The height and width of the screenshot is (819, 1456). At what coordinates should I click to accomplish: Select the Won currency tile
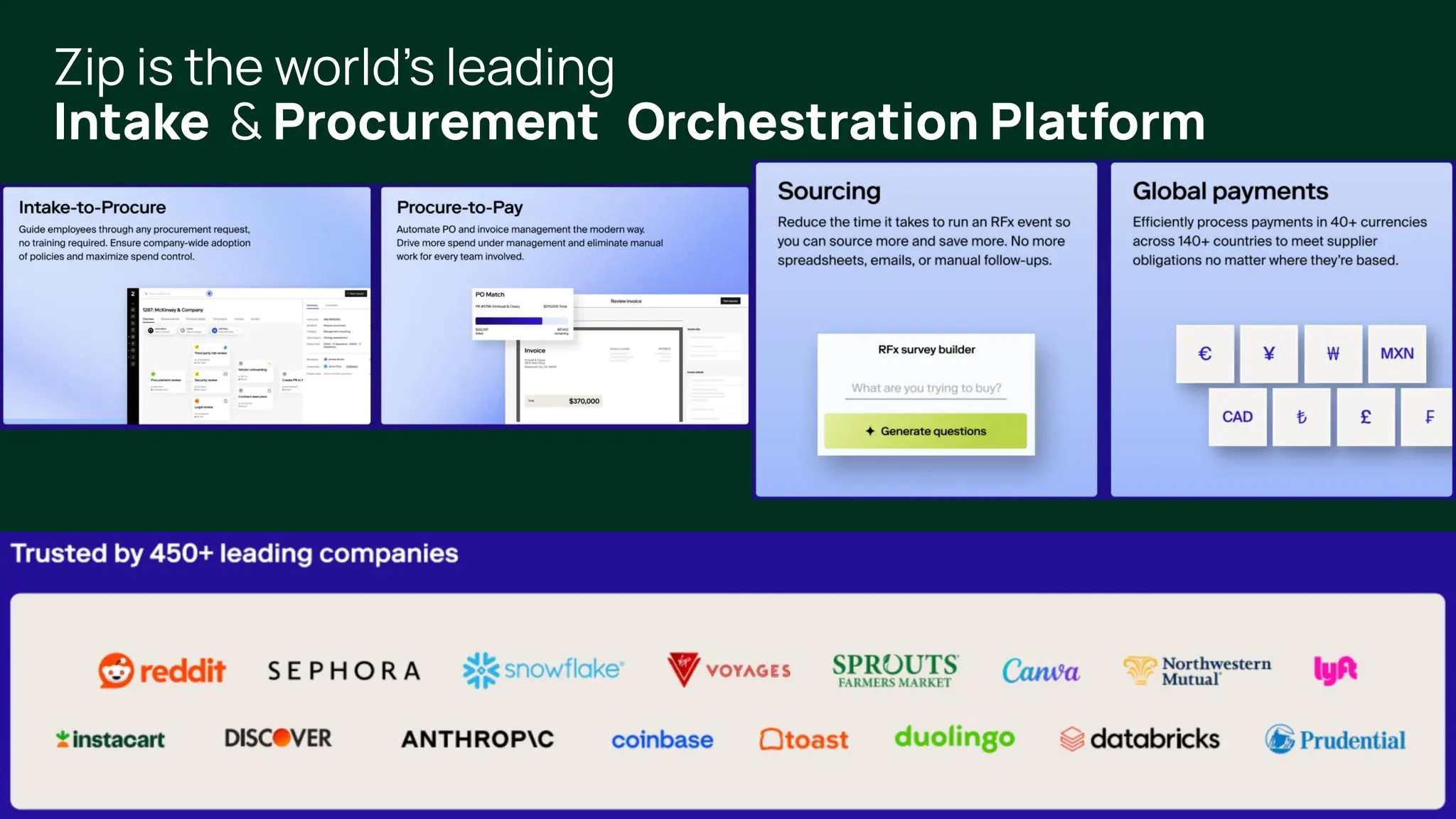pyautogui.click(x=1333, y=353)
